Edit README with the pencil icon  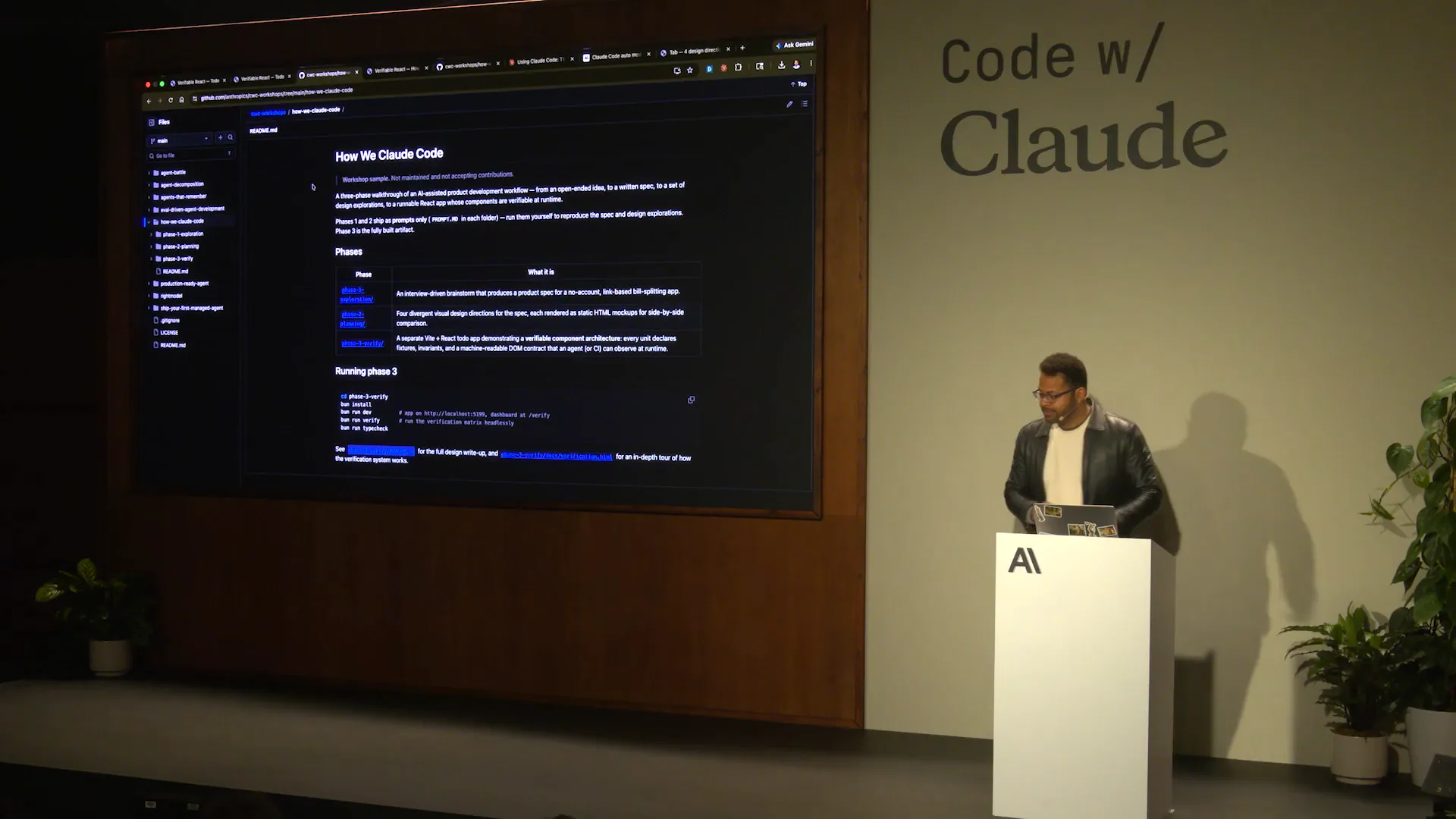[x=789, y=104]
